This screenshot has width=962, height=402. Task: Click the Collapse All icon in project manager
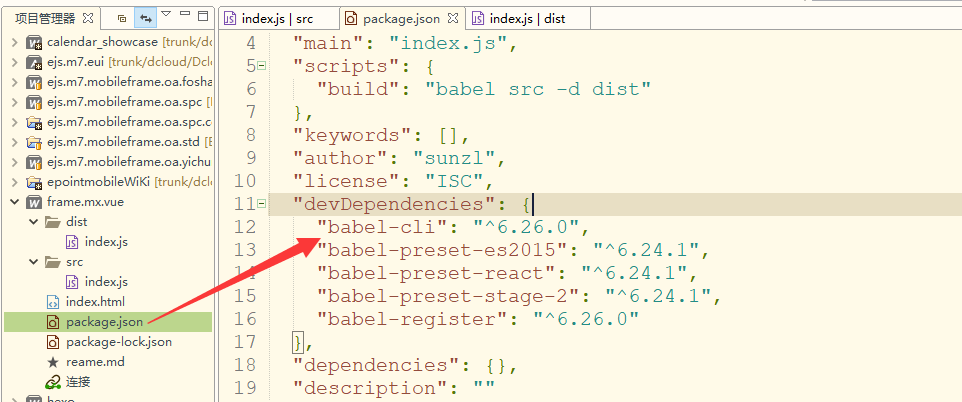(121, 18)
